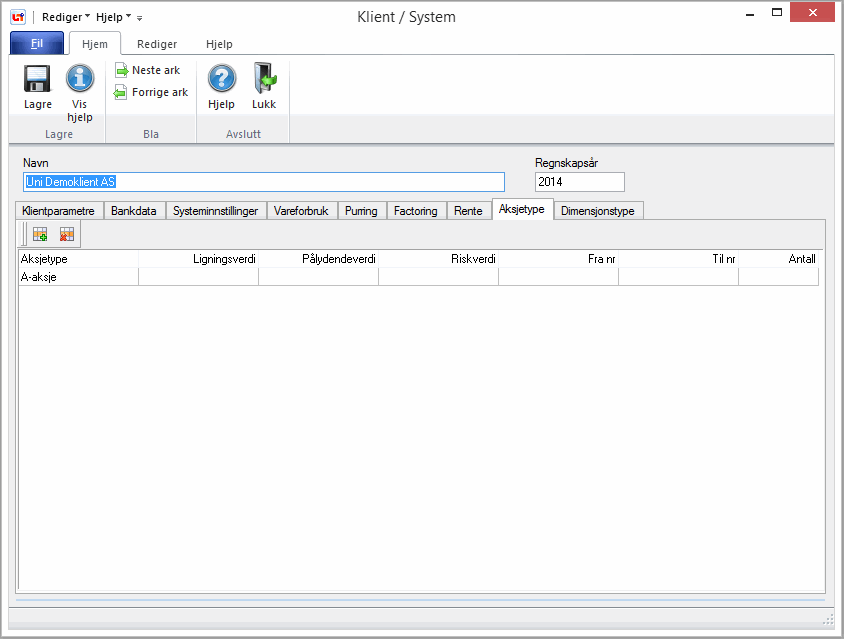844x639 pixels.
Task: Open Vis hjelp info icon
Action: (x=80, y=80)
